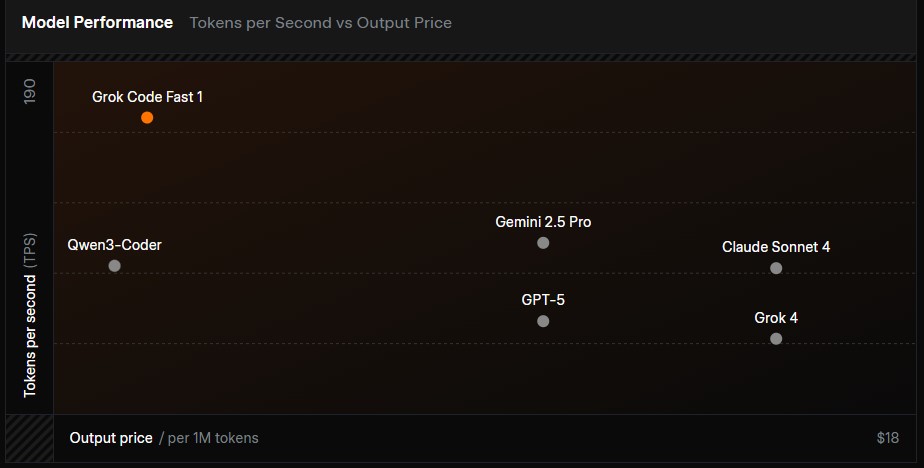This screenshot has width=924, height=468.
Task: Click the GPT-5 label text
Action: (x=543, y=299)
